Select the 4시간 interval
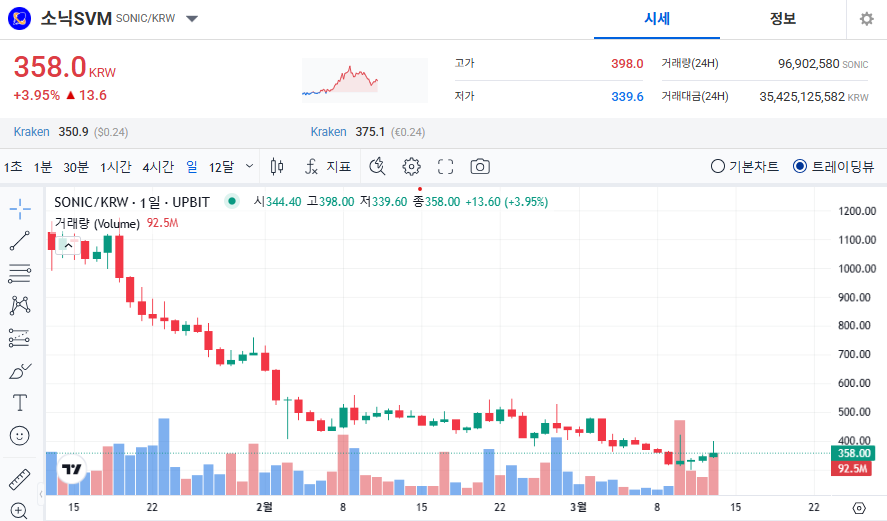This screenshot has width=887, height=521. click(x=158, y=167)
